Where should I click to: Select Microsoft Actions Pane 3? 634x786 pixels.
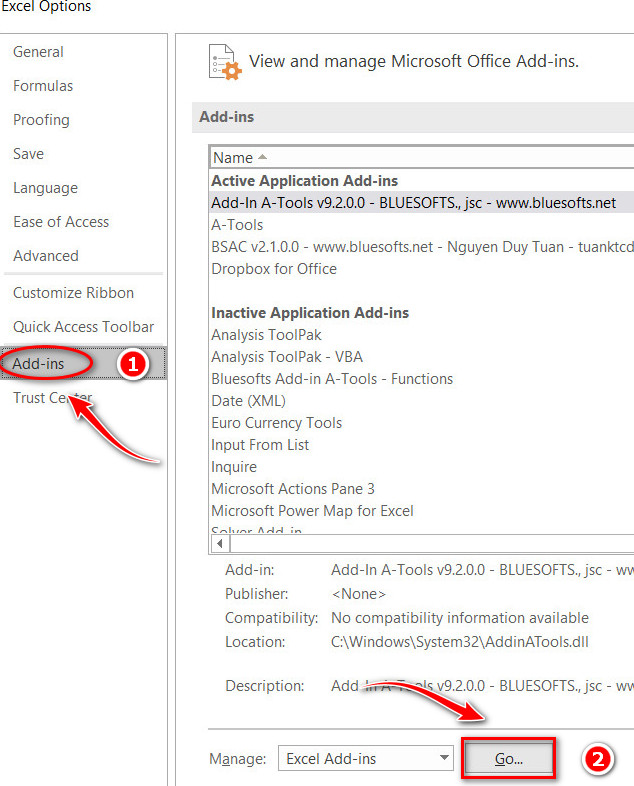(x=293, y=489)
